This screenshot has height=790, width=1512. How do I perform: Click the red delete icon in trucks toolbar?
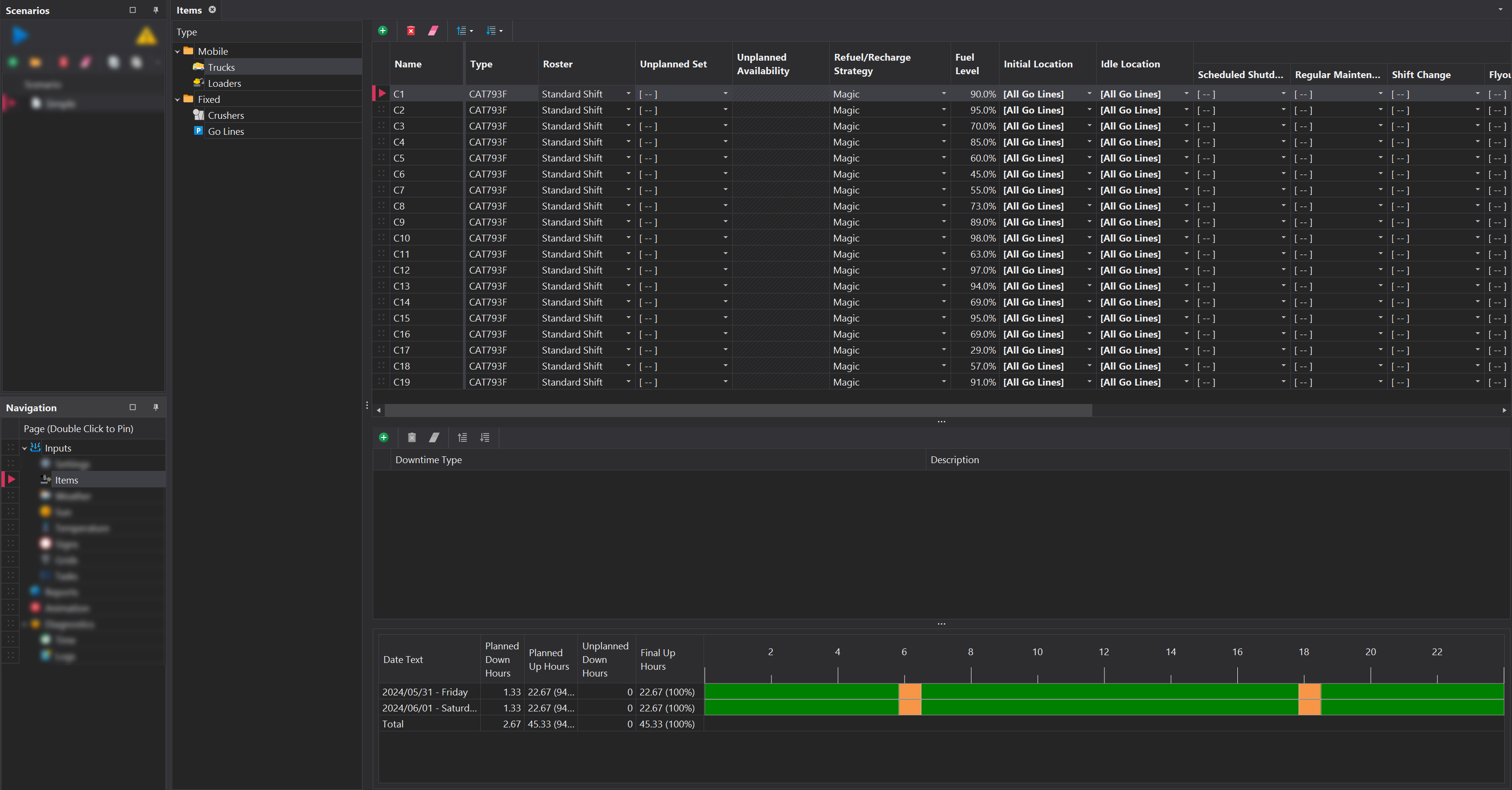[411, 31]
